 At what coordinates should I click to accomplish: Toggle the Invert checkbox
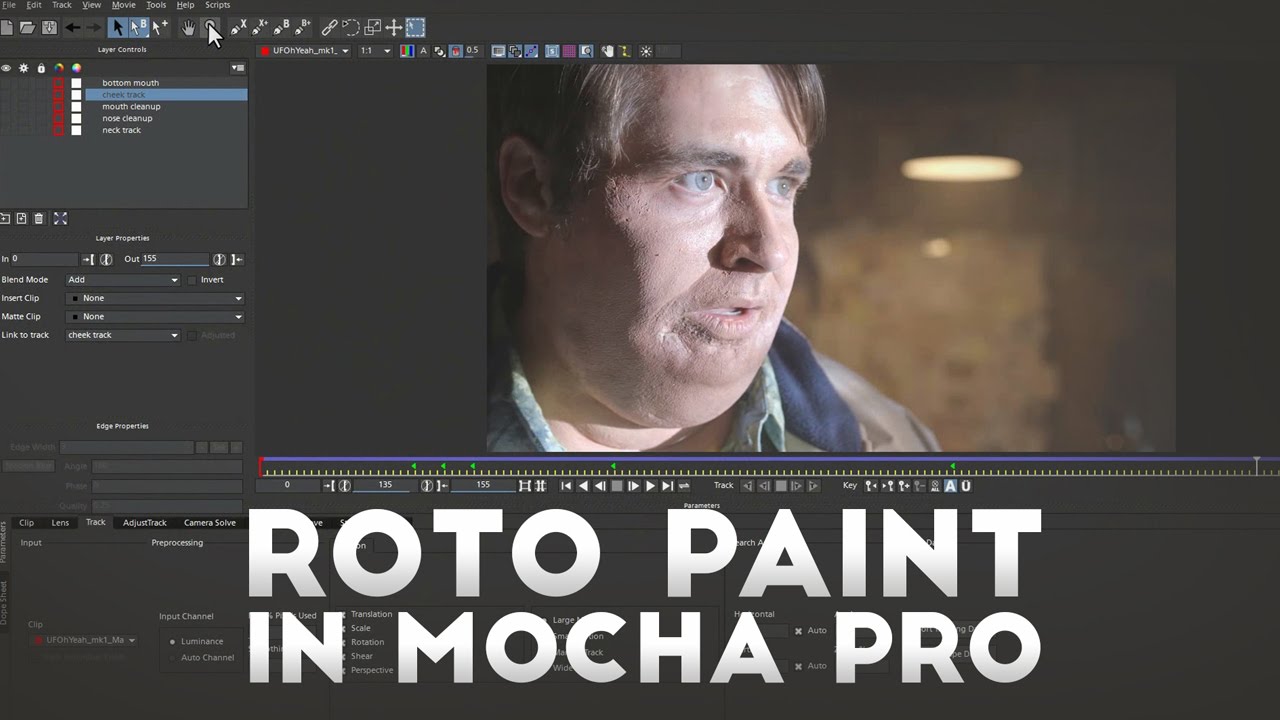(x=192, y=280)
